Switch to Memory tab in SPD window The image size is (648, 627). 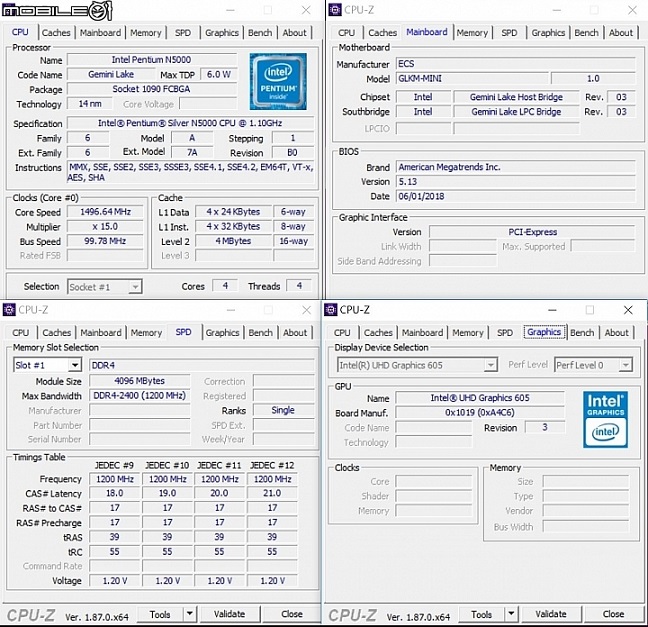coord(146,333)
